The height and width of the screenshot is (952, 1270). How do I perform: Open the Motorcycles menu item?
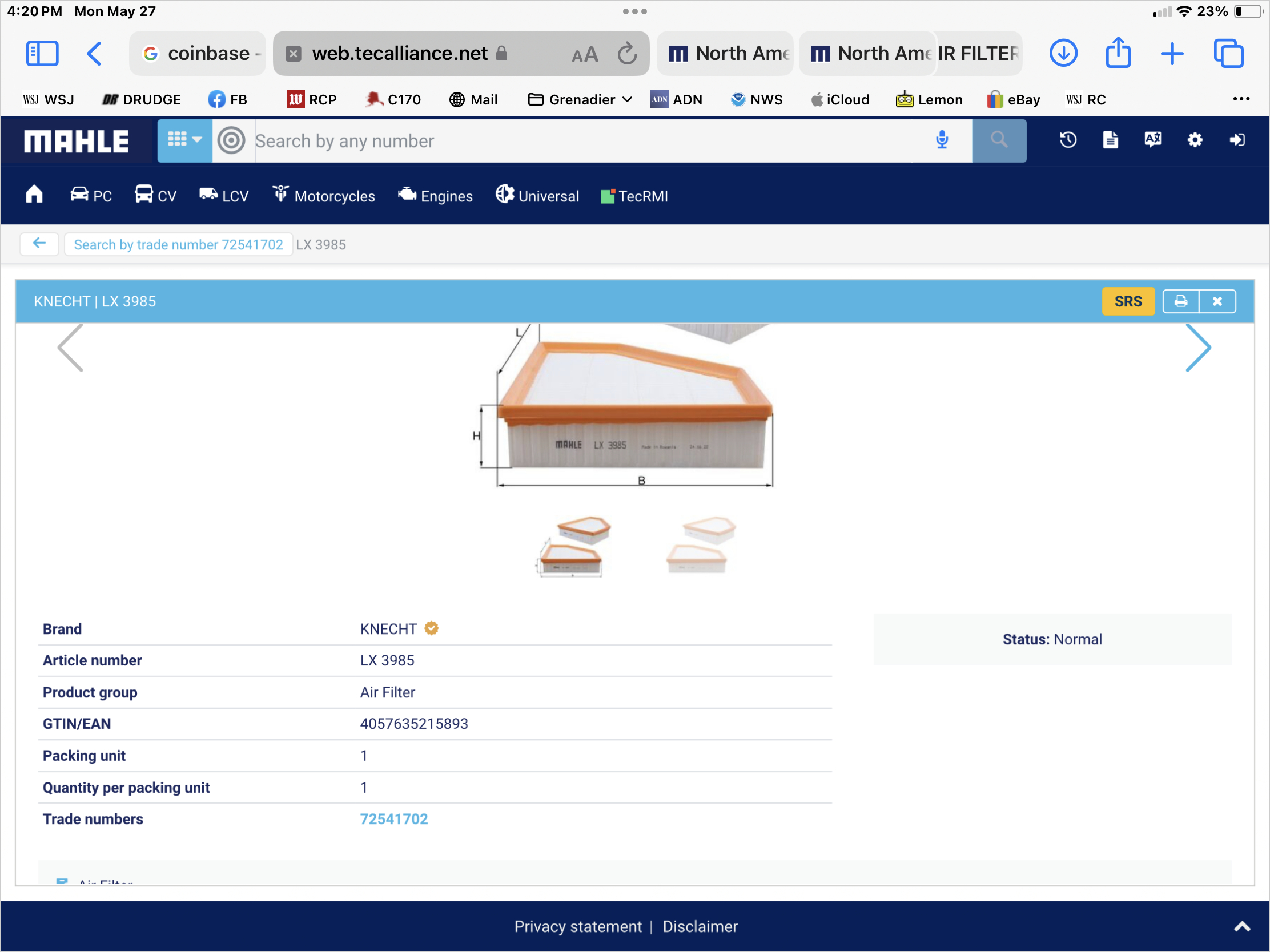pyautogui.click(x=324, y=196)
